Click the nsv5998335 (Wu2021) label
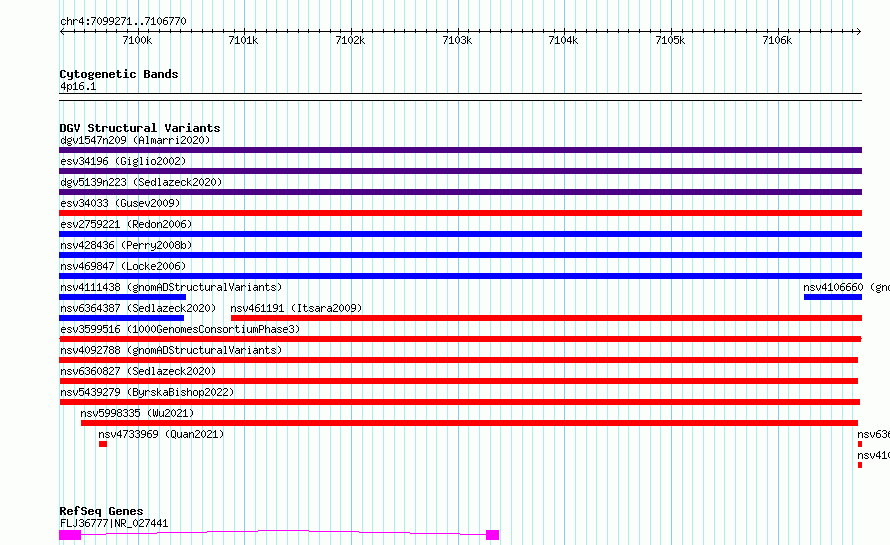890x545 pixels. pos(137,413)
